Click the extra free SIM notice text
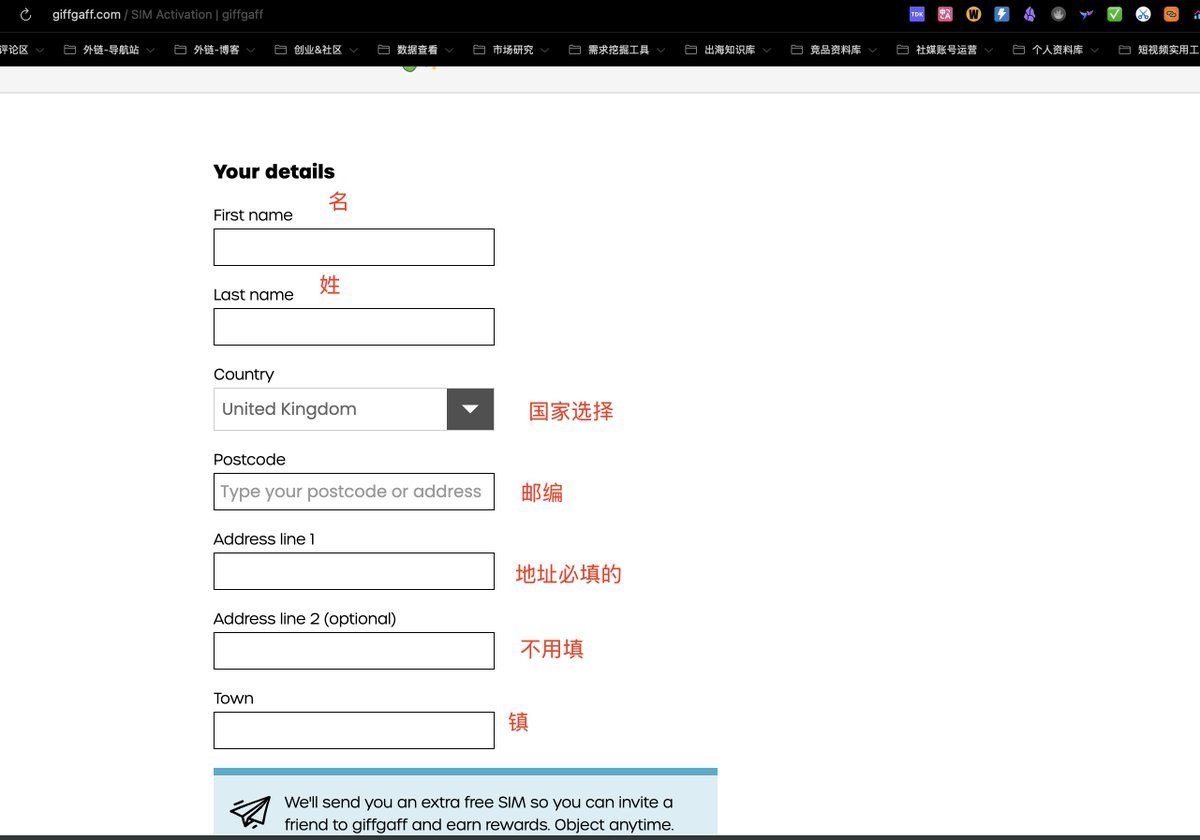This screenshot has width=1200, height=840. point(479,813)
